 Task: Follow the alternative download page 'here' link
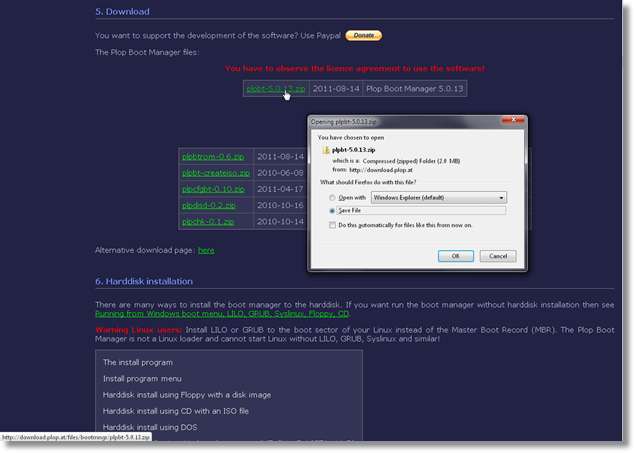[x=206, y=251]
